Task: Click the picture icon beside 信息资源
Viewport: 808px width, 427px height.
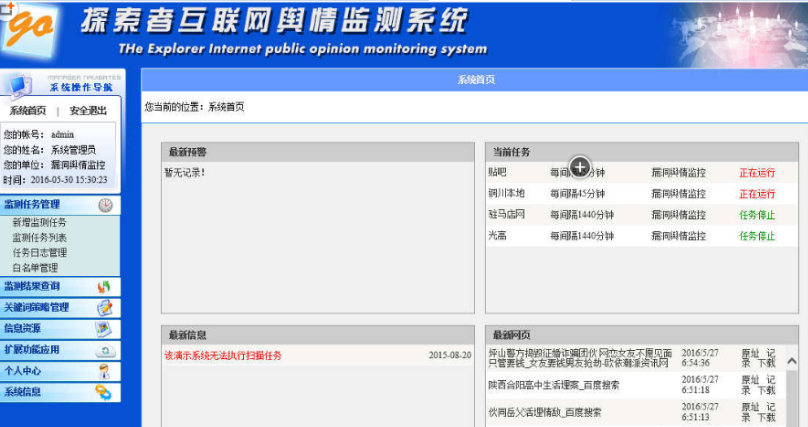Action: [x=104, y=329]
